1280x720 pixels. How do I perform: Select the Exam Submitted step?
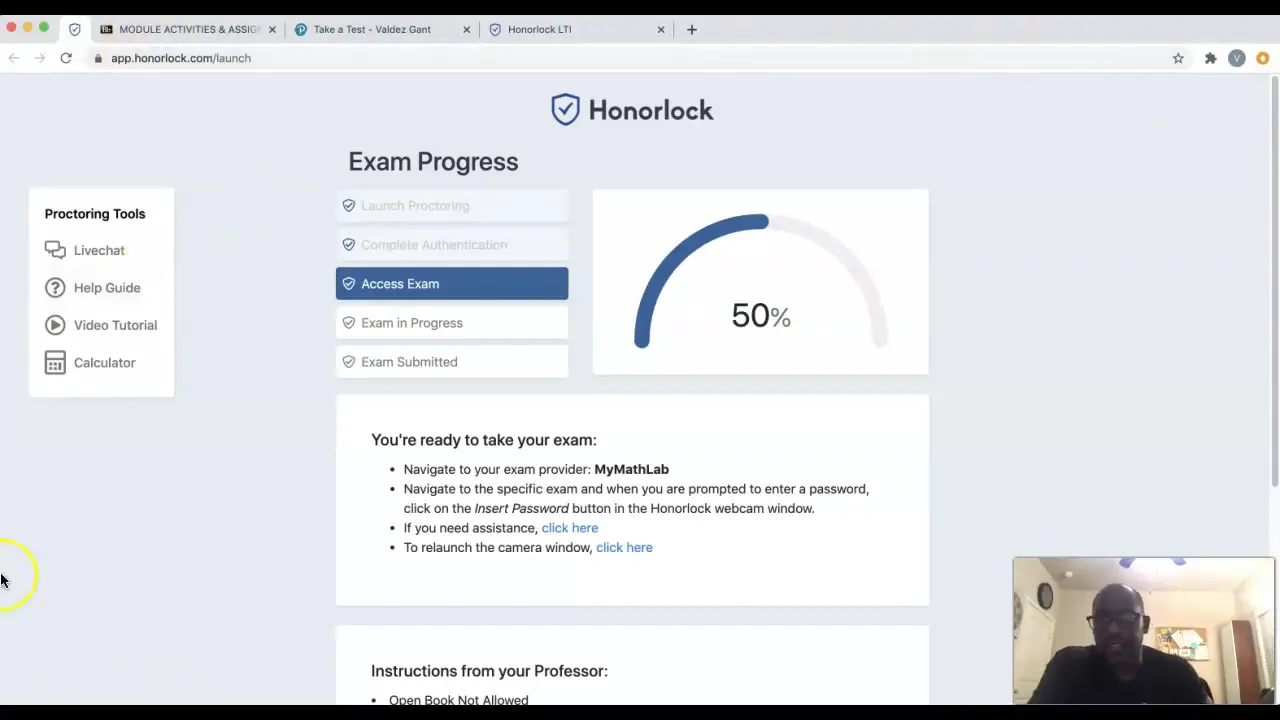[x=452, y=362]
